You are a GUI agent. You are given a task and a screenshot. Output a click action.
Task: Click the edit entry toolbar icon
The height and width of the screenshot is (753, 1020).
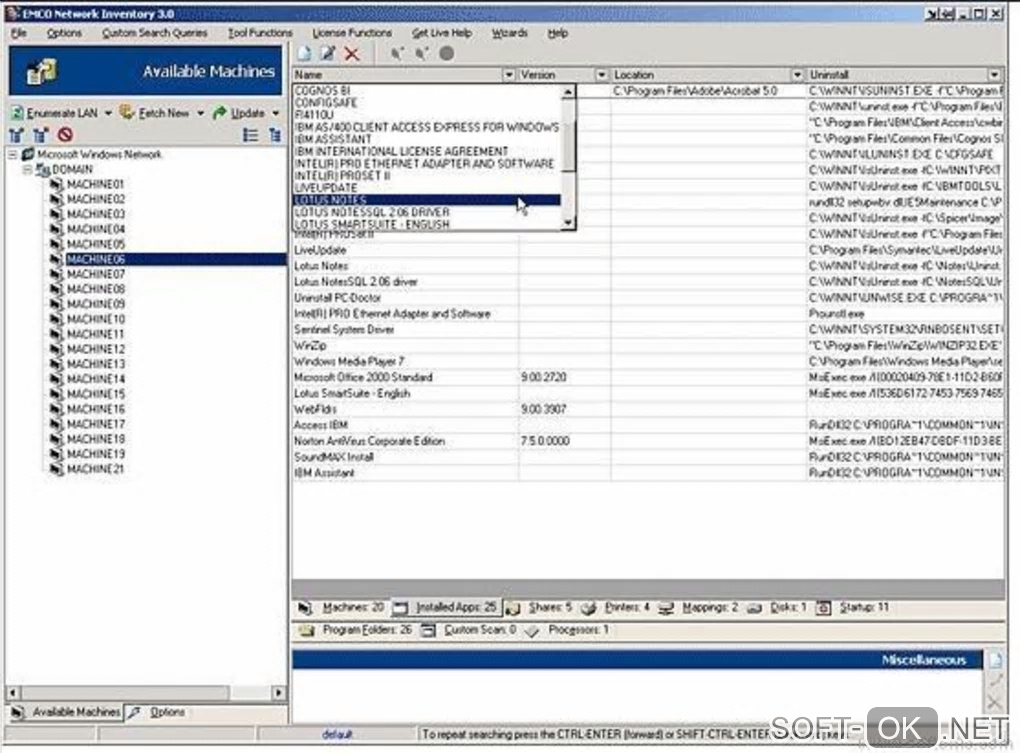tap(328, 54)
